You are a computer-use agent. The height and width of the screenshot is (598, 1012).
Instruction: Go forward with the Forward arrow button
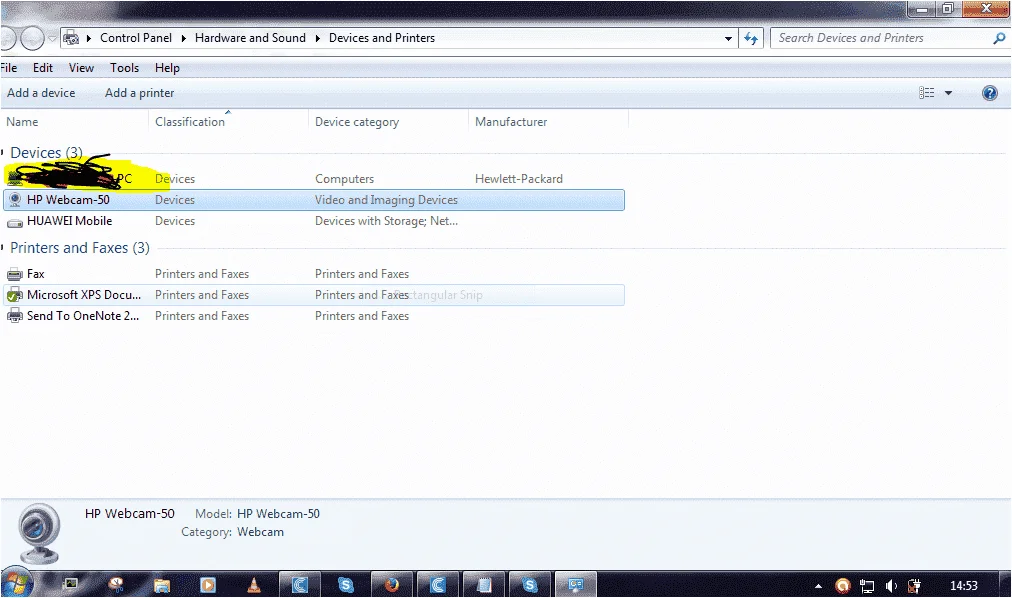[x=32, y=38]
